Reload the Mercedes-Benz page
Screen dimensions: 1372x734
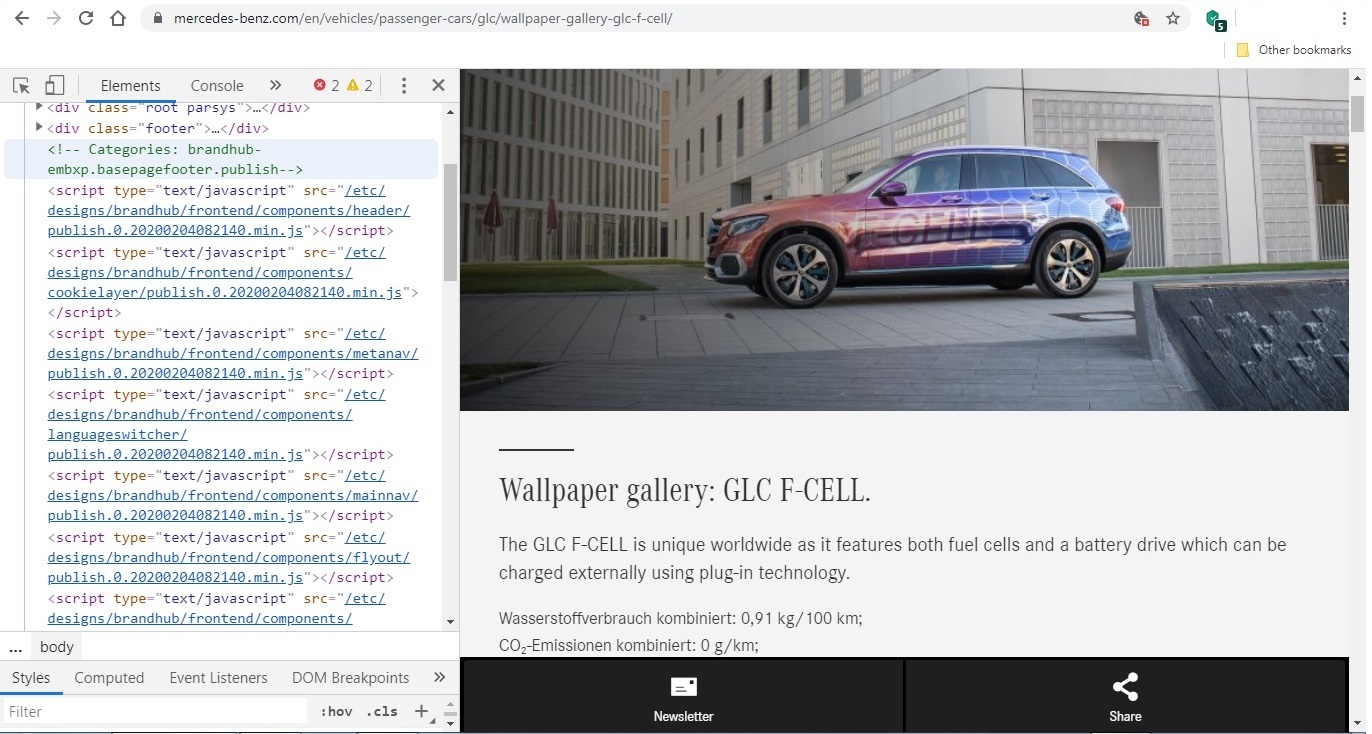86,18
